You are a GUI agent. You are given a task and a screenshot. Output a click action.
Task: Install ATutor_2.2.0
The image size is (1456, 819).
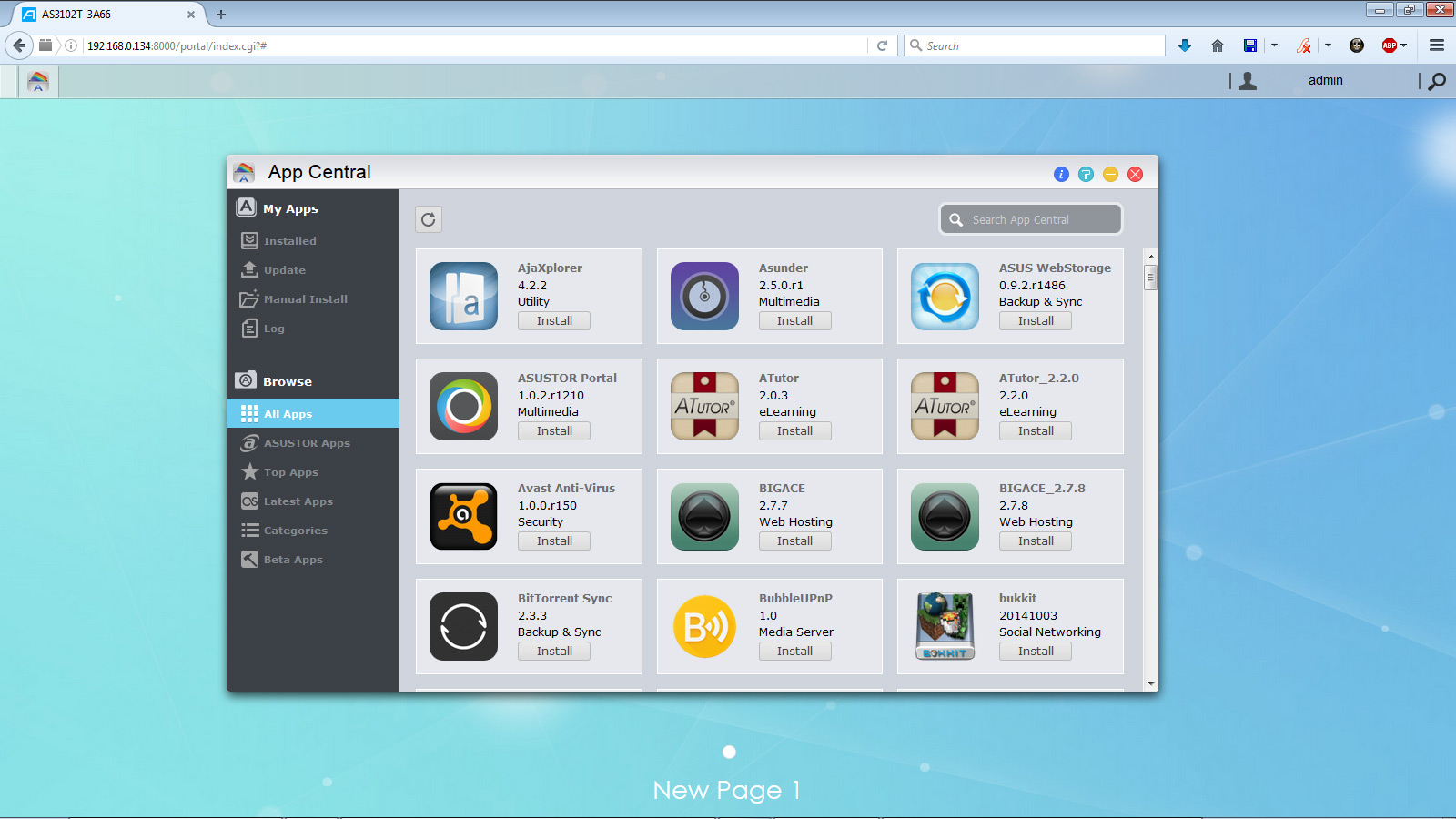tap(1036, 431)
